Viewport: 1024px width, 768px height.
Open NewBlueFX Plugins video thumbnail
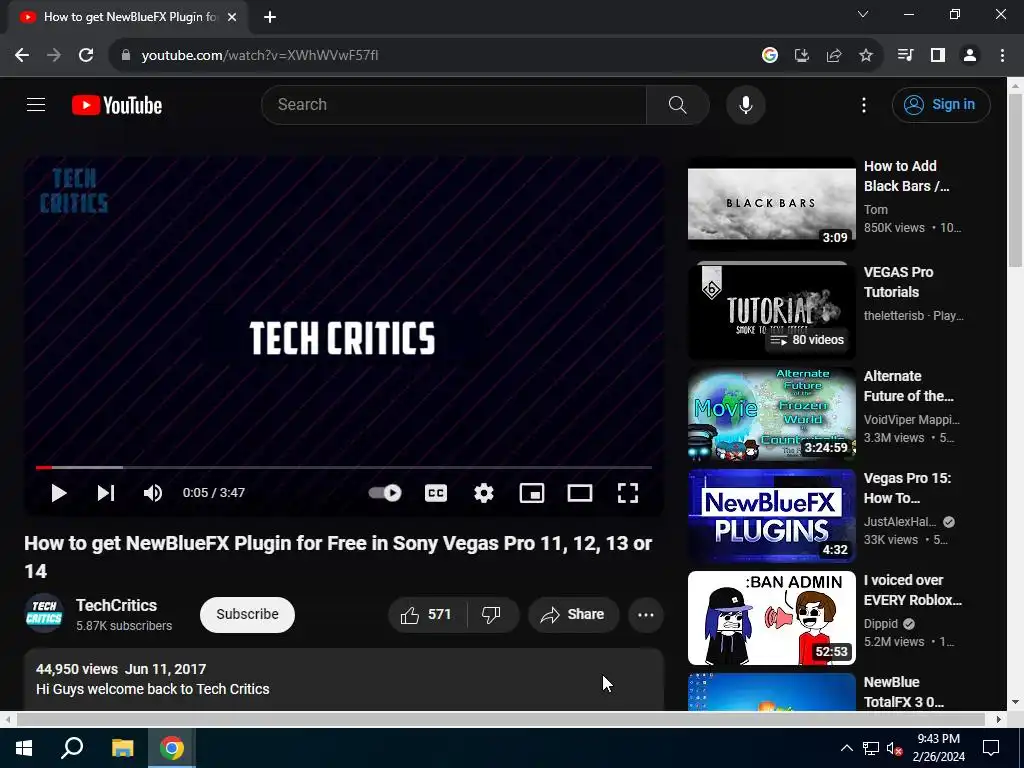click(x=771, y=516)
